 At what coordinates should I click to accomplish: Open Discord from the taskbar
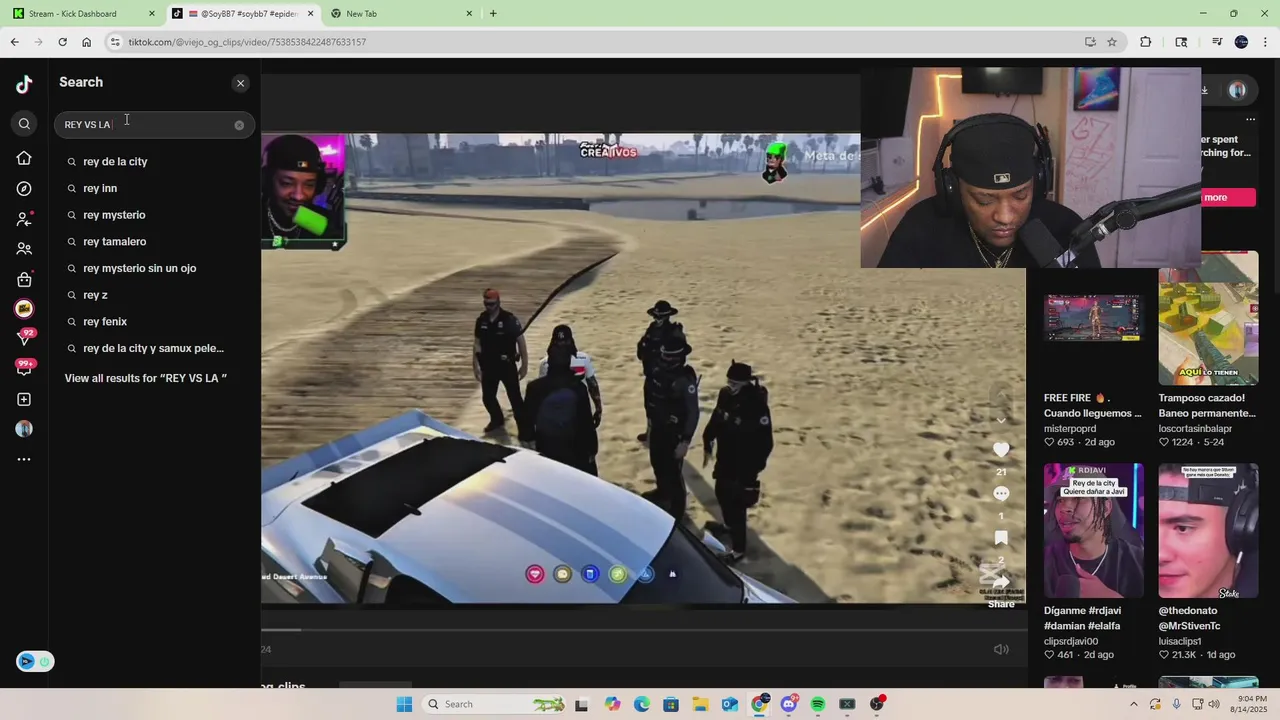tap(789, 704)
